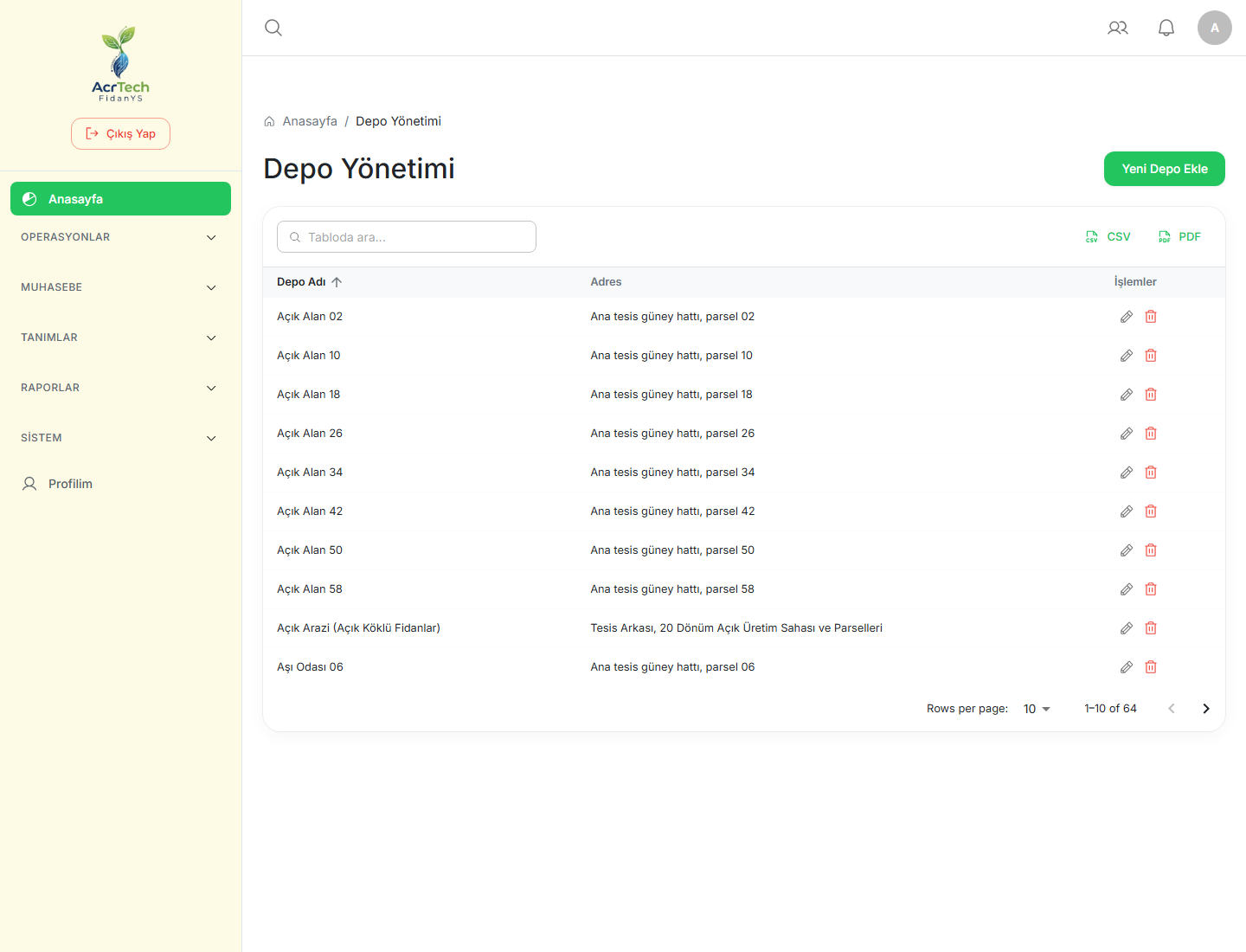Viewport: 1246px width, 952px height.
Task: Select address 'Ana tesis güney hattı, parsel 58'
Action: [x=672, y=589]
